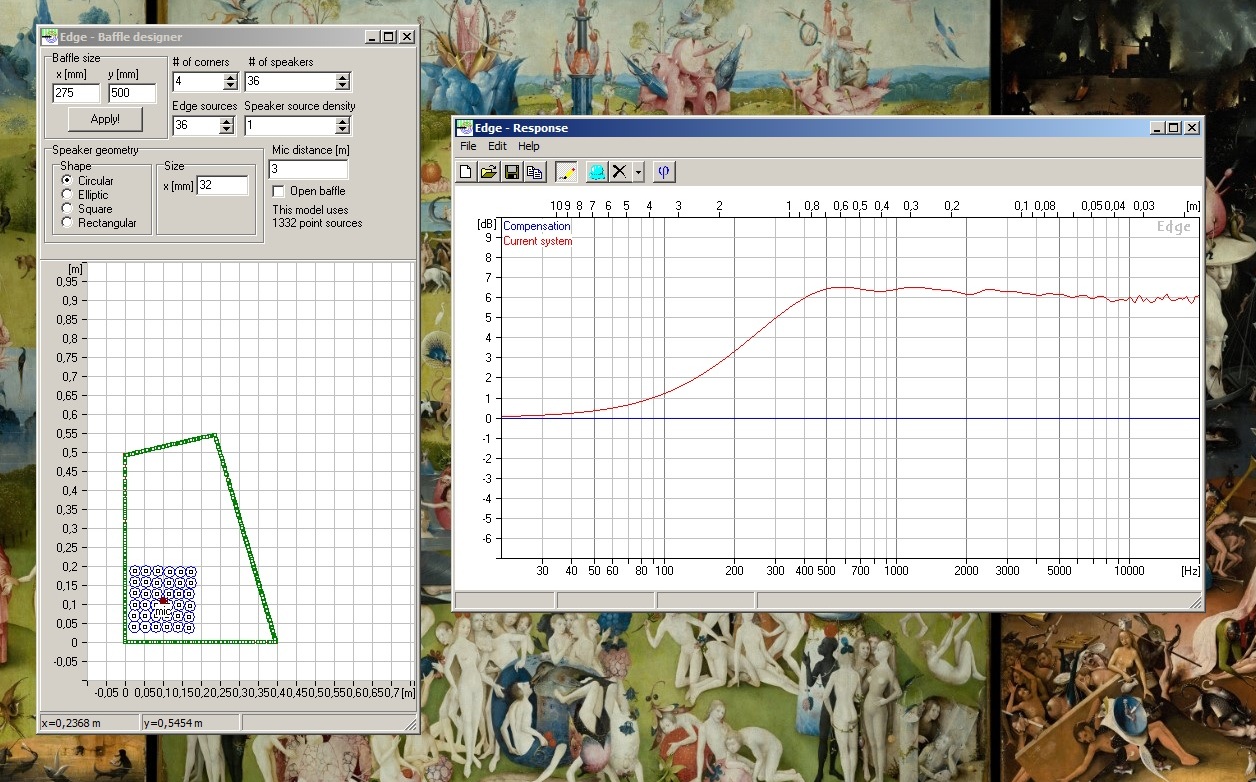1256x782 pixels.
Task: Click the cyan baffle designer icon
Action: click(596, 172)
